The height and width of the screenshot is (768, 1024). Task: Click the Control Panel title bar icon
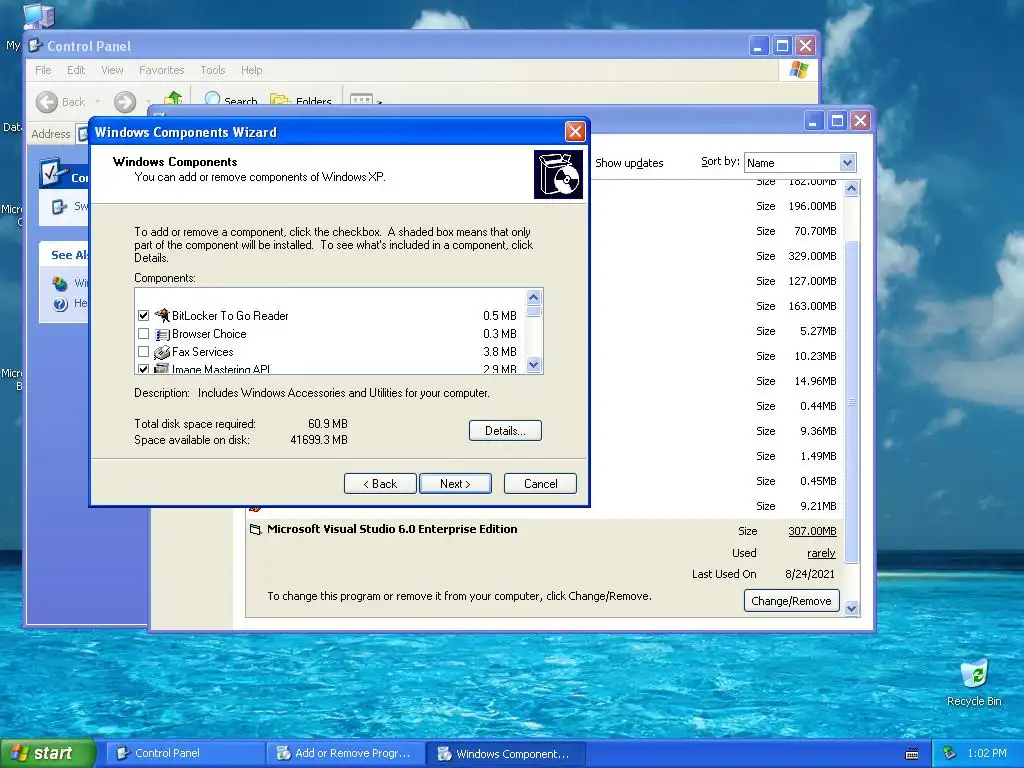[x=36, y=46]
